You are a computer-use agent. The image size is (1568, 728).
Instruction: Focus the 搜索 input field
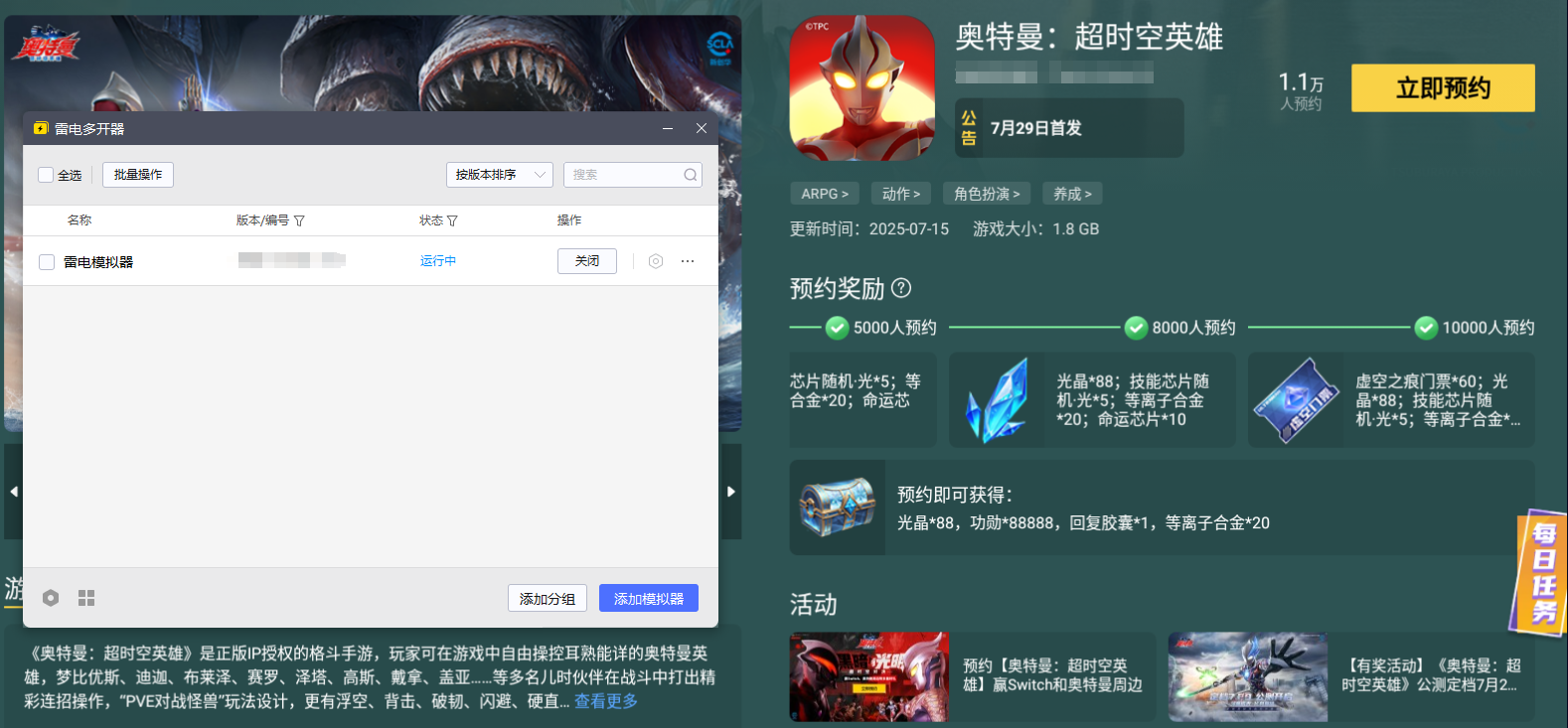click(633, 175)
